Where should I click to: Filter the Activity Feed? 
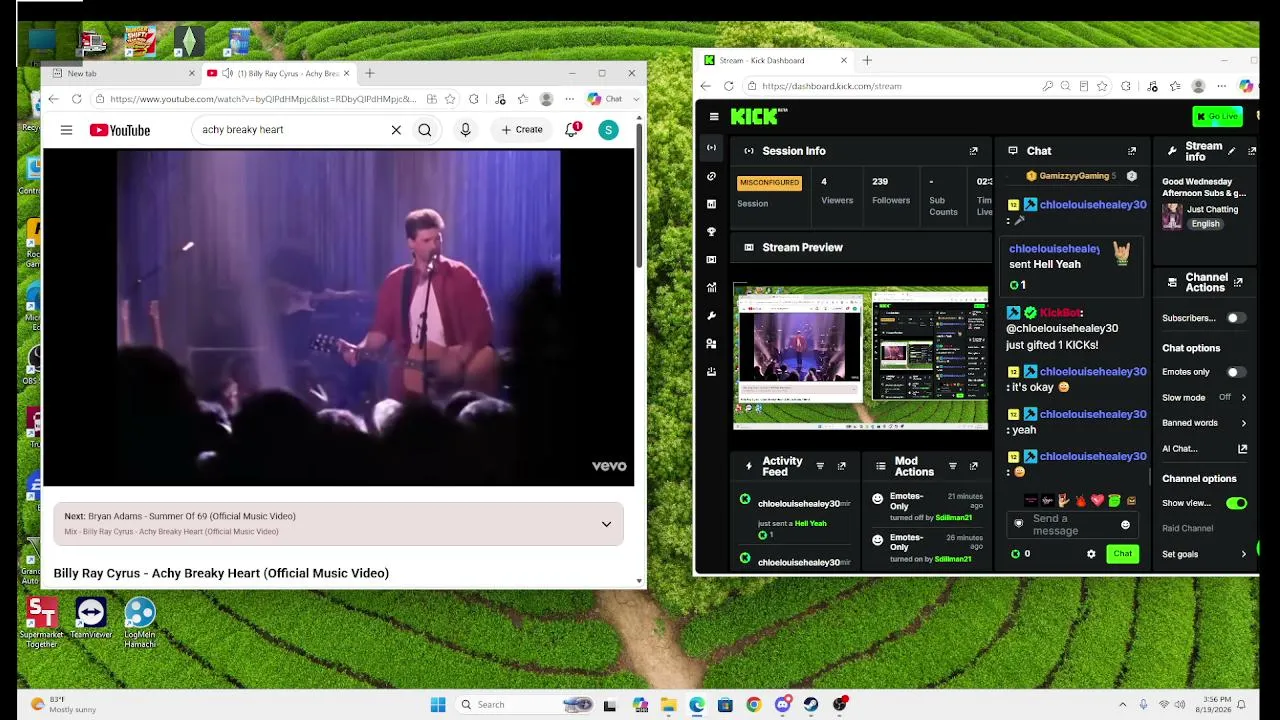pyautogui.click(x=820, y=466)
